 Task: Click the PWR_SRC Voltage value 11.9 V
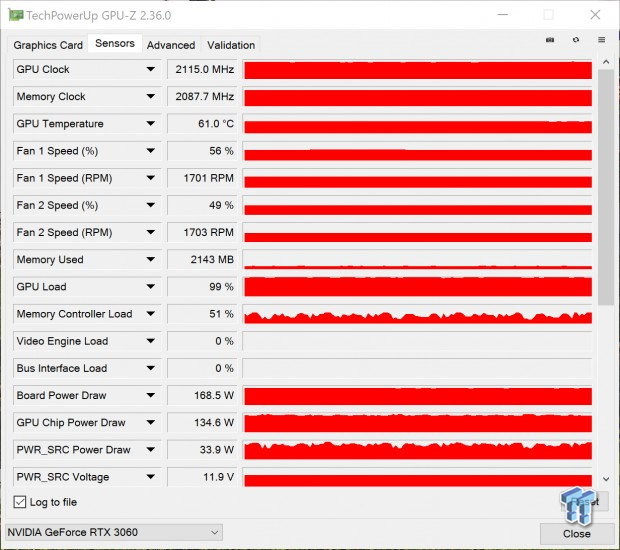click(x=202, y=477)
